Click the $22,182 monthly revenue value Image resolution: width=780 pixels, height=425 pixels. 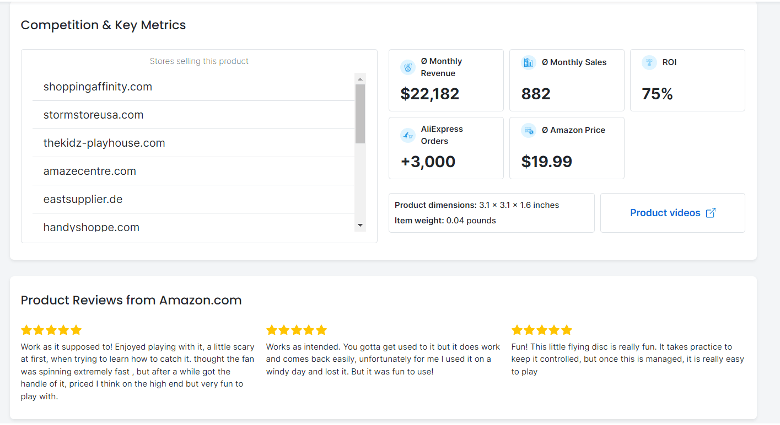click(x=430, y=94)
